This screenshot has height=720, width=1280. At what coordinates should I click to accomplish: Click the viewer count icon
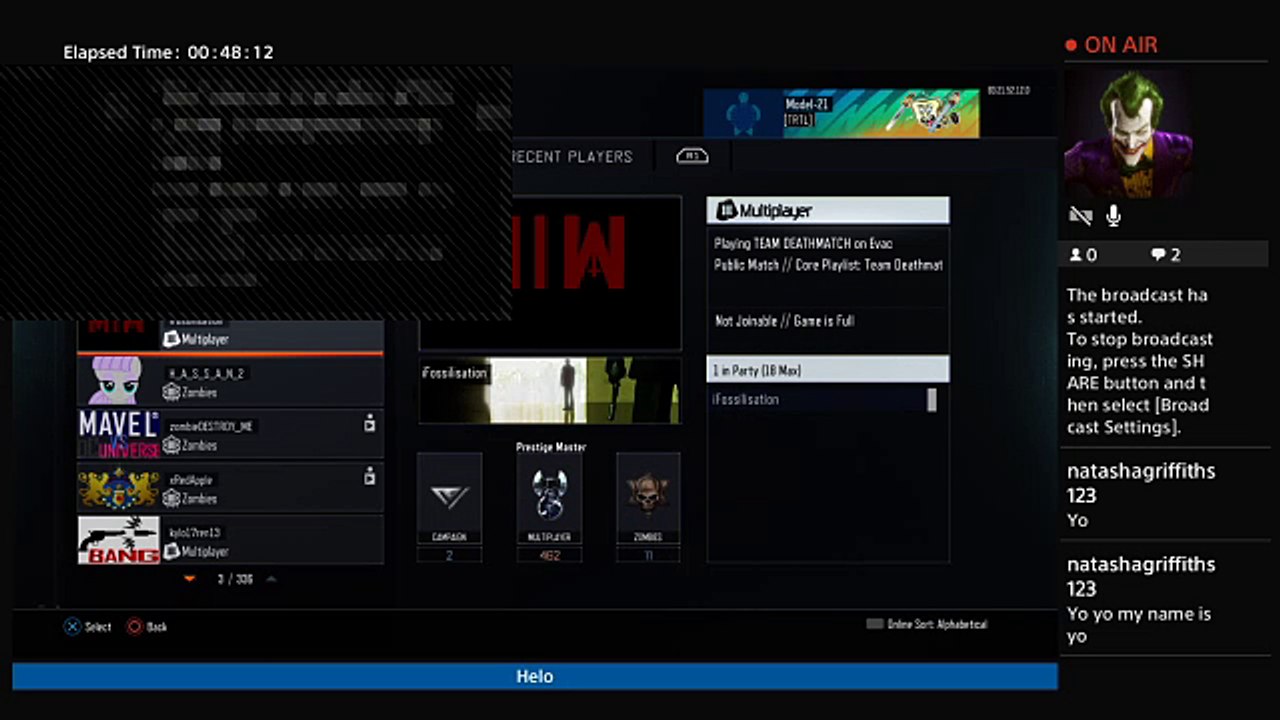click(1076, 255)
